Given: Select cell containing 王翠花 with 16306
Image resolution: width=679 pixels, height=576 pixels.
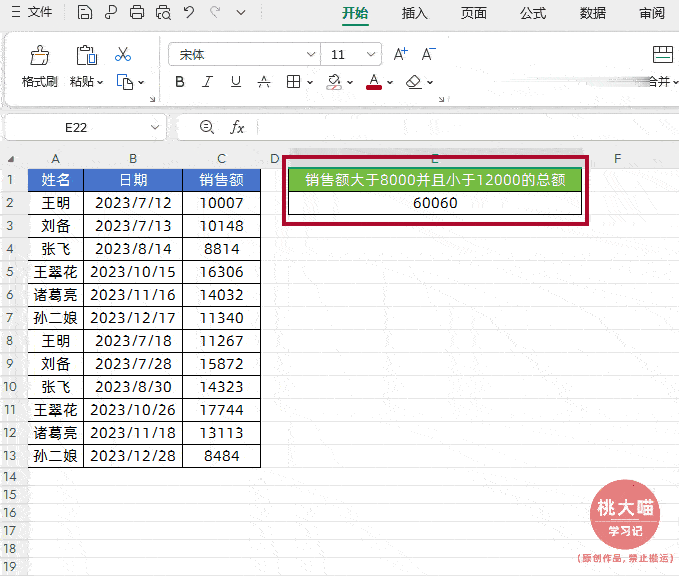Looking at the screenshot, I should point(55,272).
